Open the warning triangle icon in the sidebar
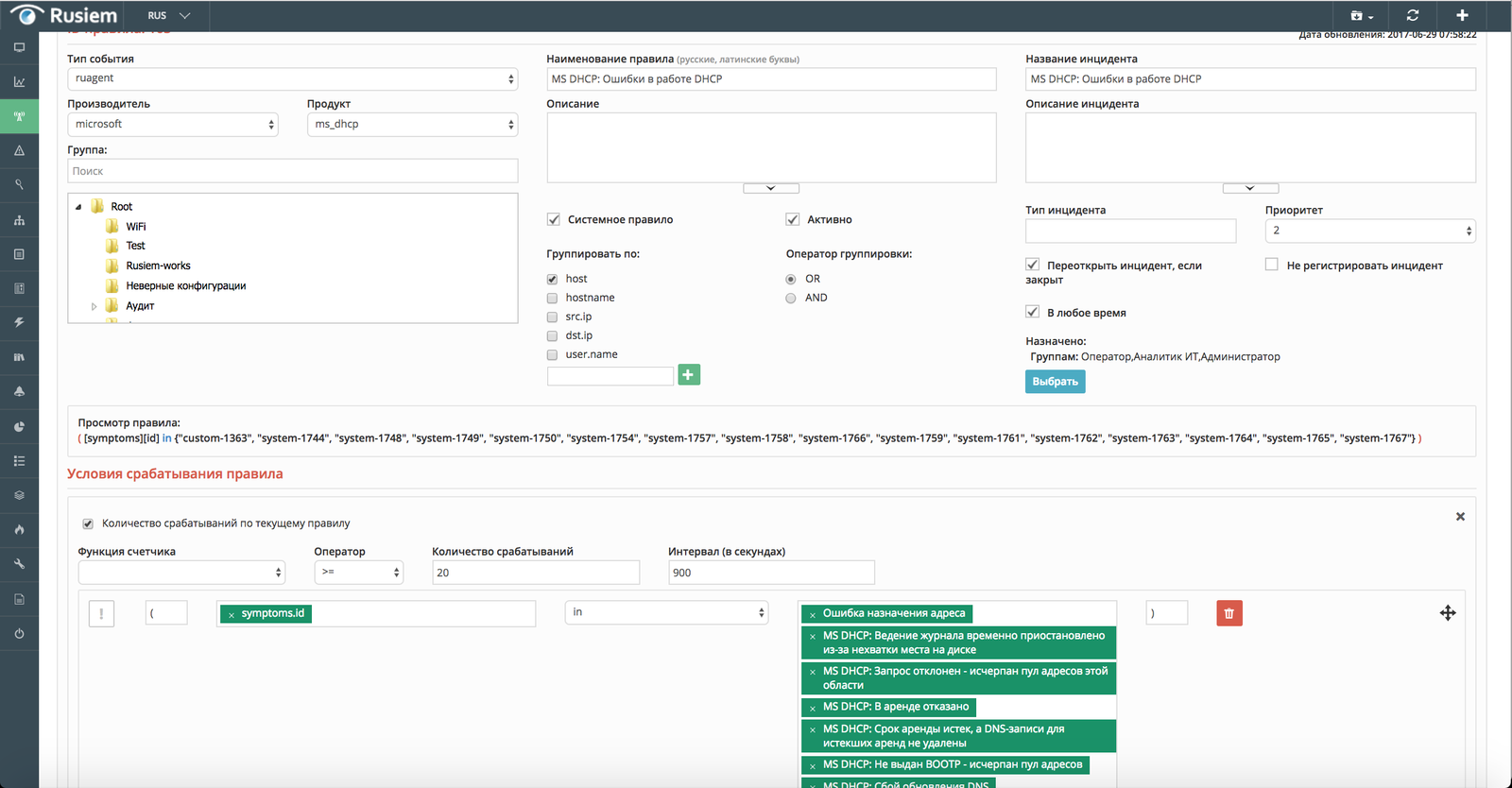 (19, 151)
